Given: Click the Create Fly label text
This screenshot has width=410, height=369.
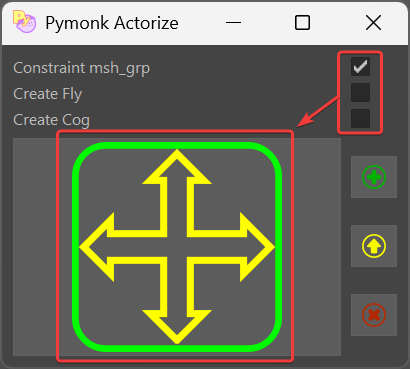Looking at the screenshot, I should pyautogui.click(x=48, y=94).
